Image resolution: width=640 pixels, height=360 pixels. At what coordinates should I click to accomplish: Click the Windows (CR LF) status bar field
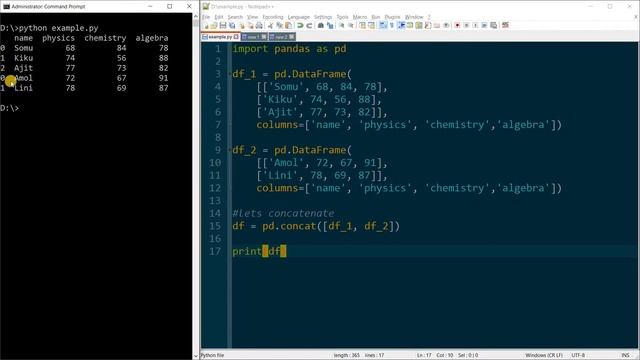[544, 355]
